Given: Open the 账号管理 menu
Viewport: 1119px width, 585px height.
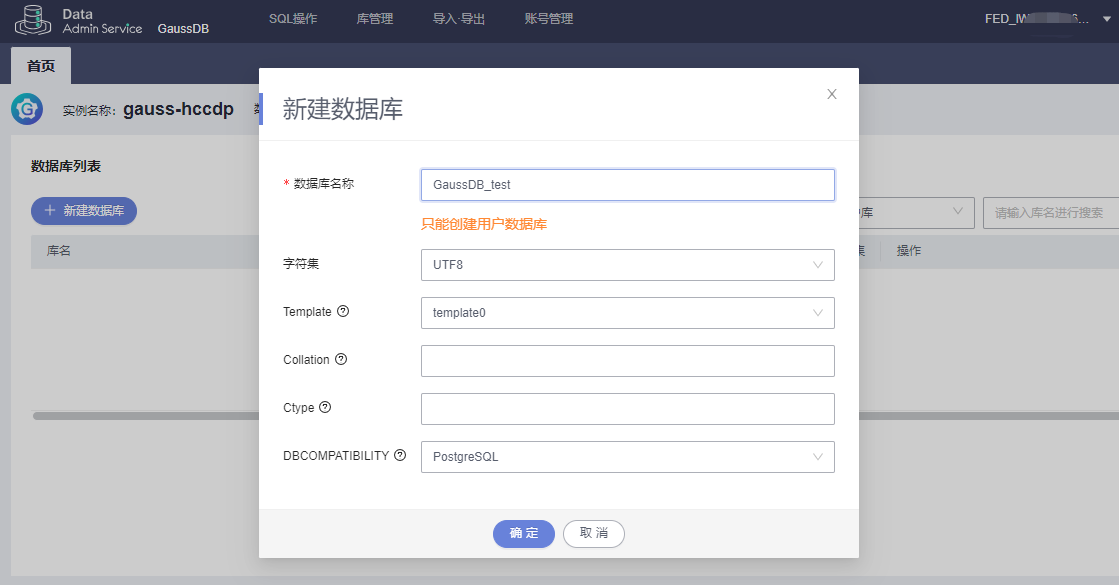Looking at the screenshot, I should tap(549, 19).
